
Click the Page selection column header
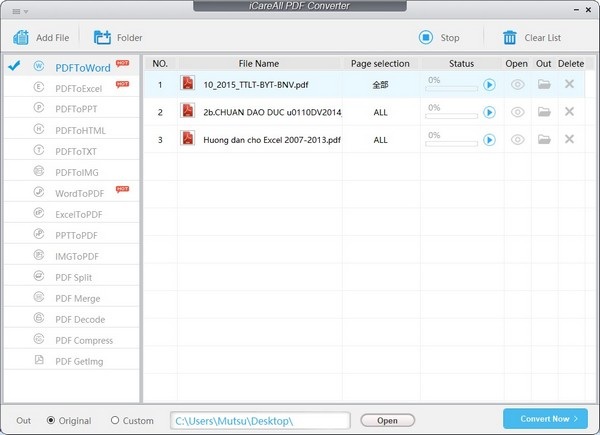380,64
